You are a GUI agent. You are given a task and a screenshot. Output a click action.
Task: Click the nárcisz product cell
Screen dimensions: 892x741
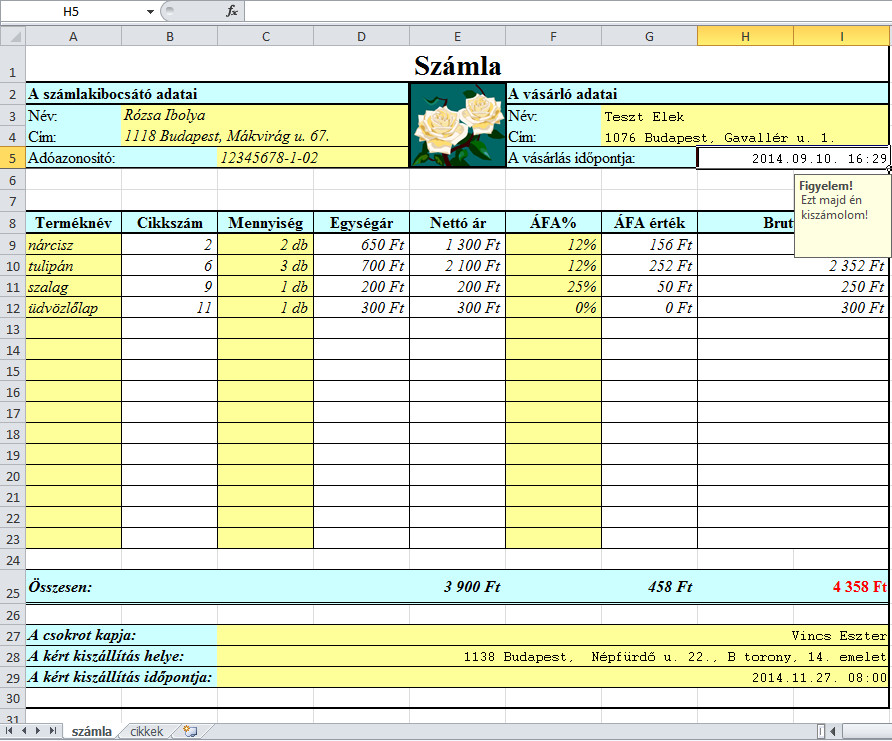(73, 245)
